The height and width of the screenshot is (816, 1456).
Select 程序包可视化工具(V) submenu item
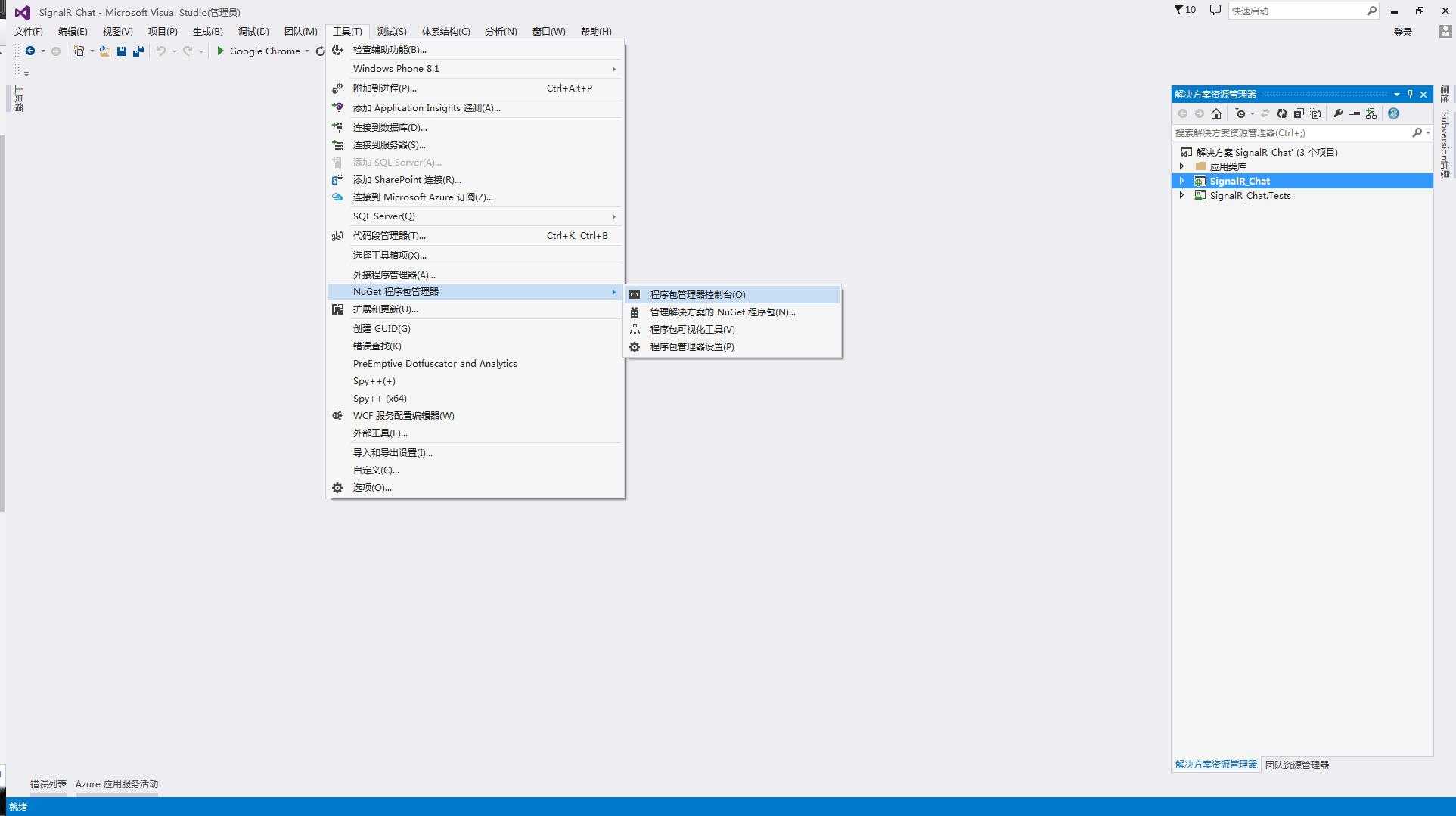(733, 329)
